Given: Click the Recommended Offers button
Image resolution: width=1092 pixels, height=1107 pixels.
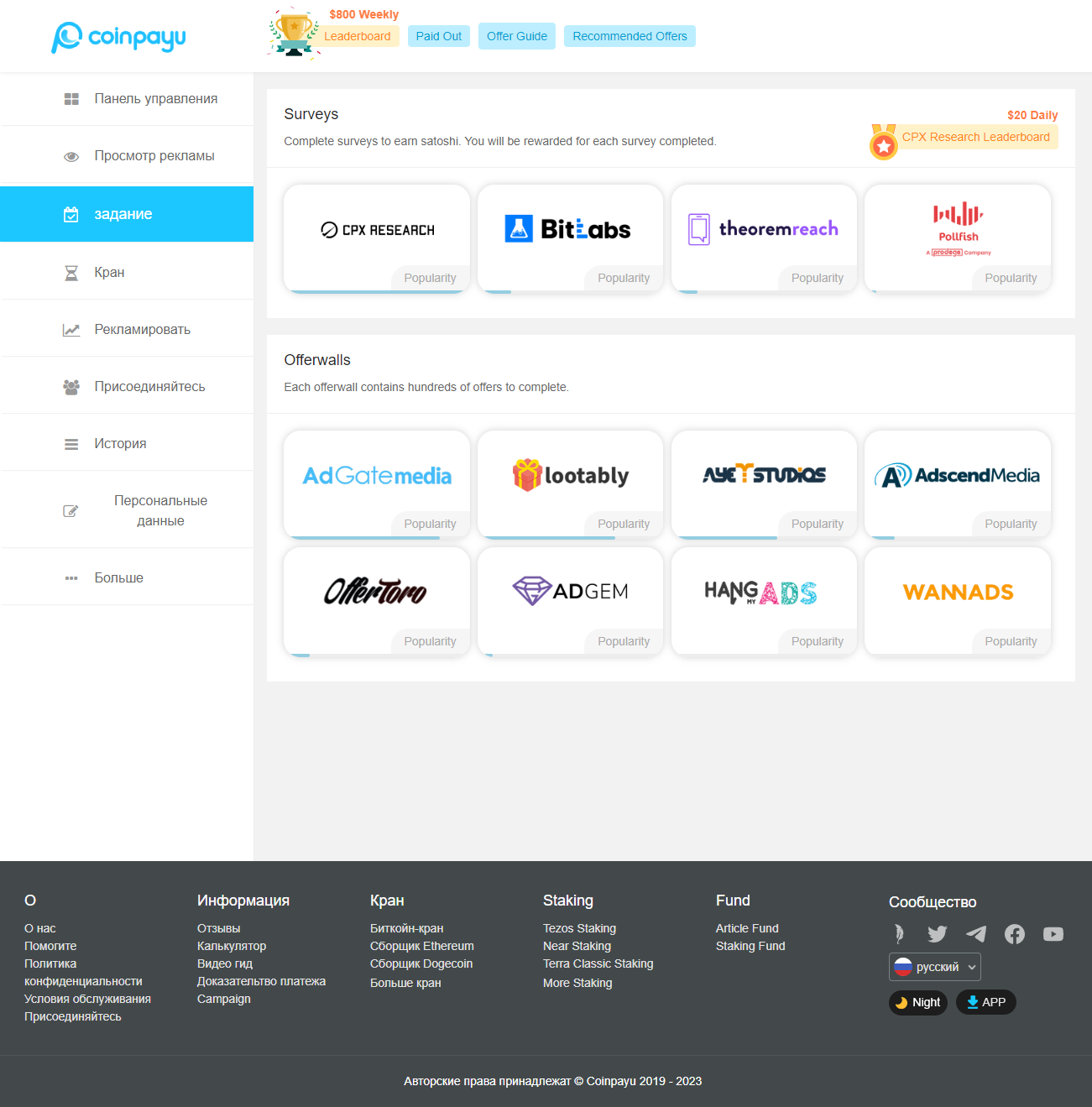Looking at the screenshot, I should click(x=630, y=36).
